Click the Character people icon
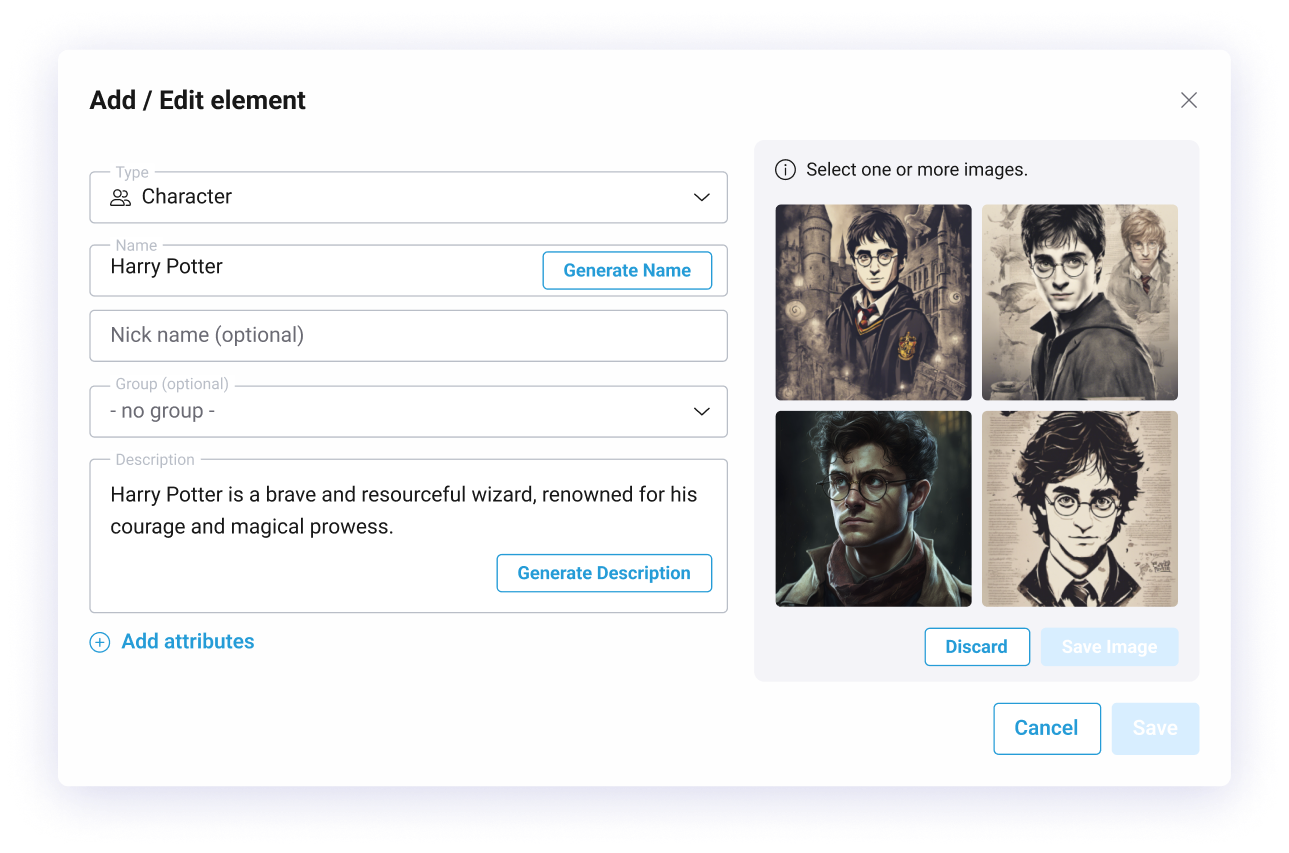This screenshot has width=1289, height=853. [x=121, y=197]
